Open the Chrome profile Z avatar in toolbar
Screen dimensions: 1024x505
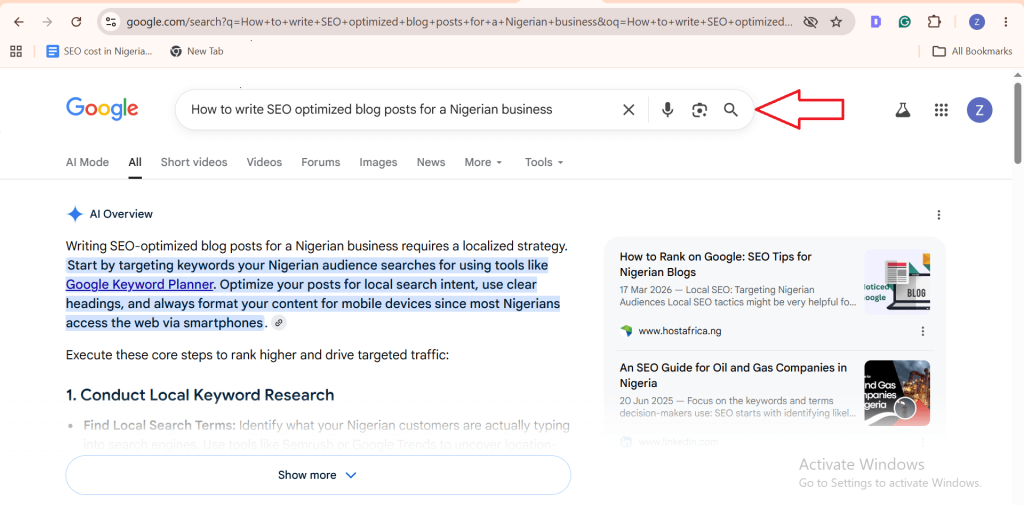pyautogui.click(x=976, y=22)
